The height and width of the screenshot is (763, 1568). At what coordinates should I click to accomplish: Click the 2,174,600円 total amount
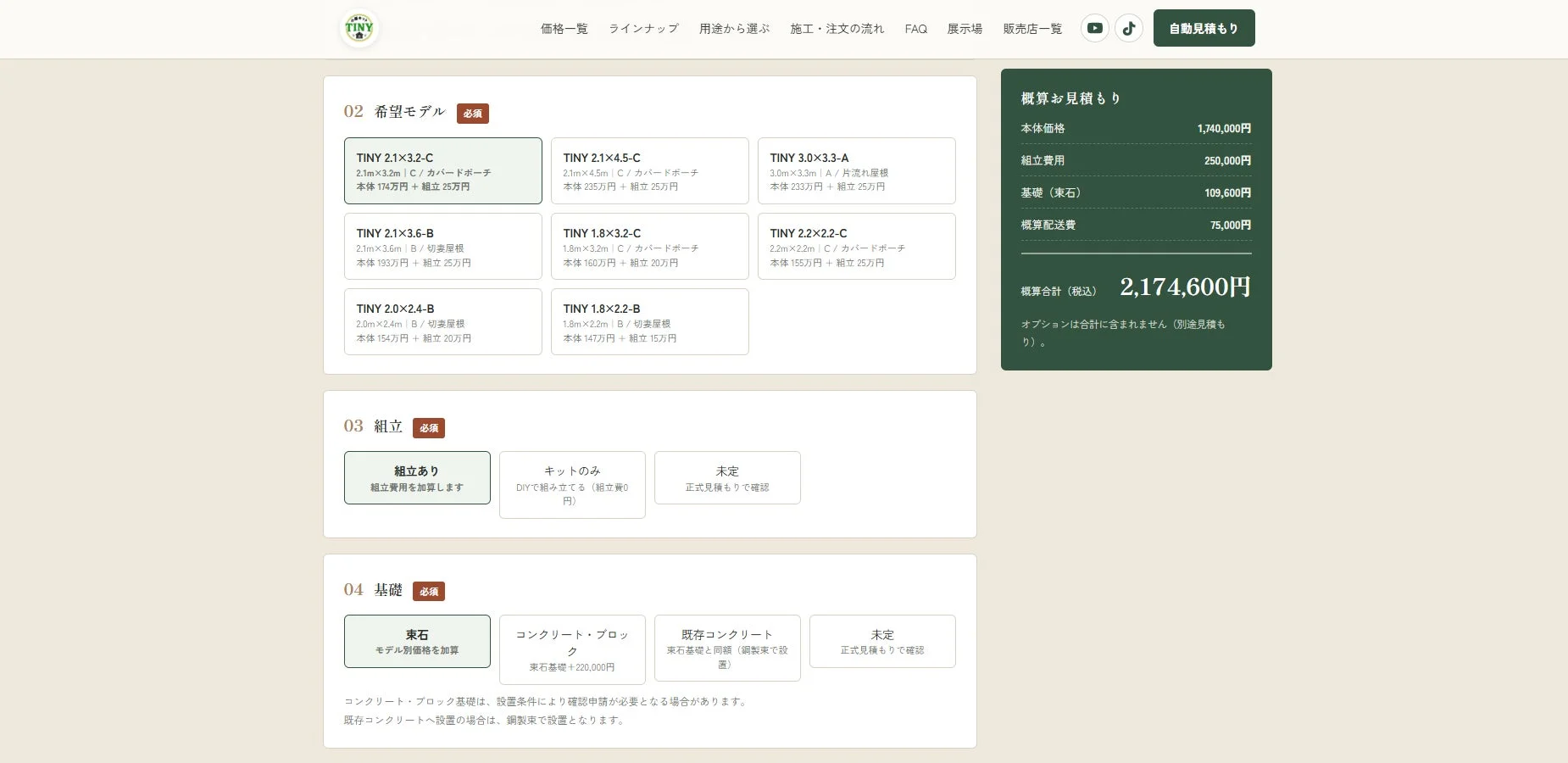pyautogui.click(x=1185, y=287)
